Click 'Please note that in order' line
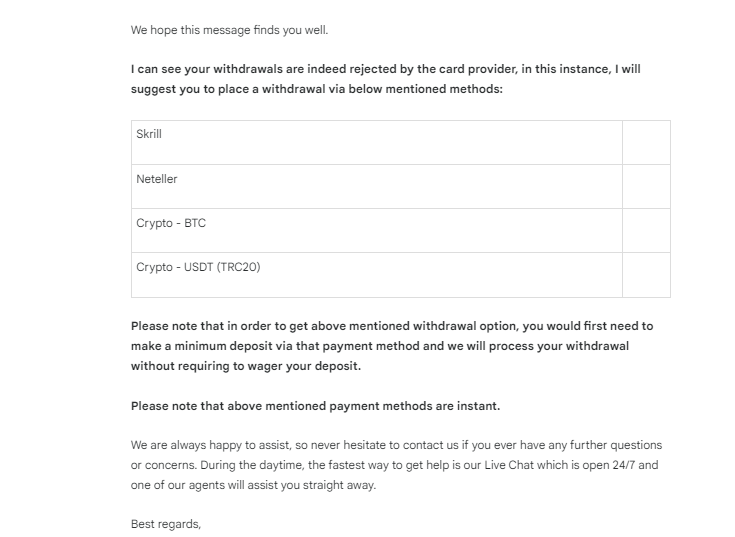735x537 pixels. [392, 326]
